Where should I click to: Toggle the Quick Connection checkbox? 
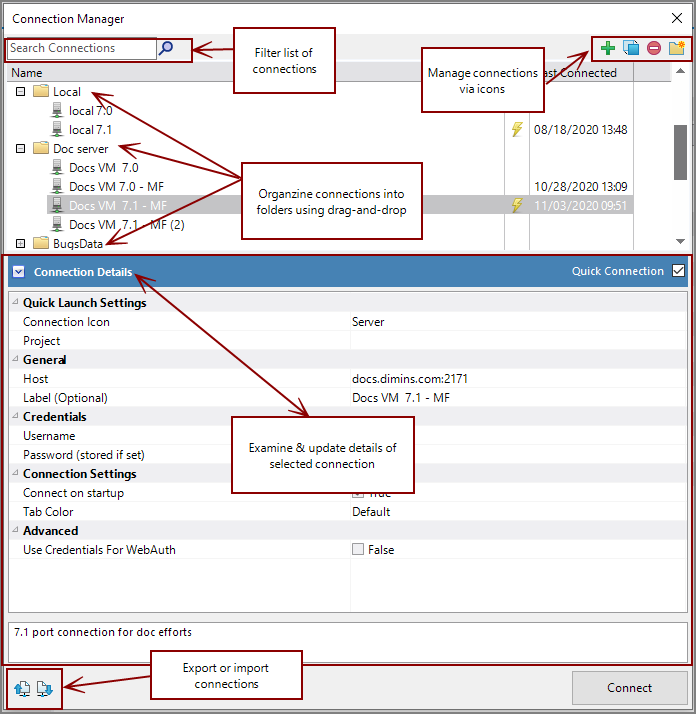[679, 271]
